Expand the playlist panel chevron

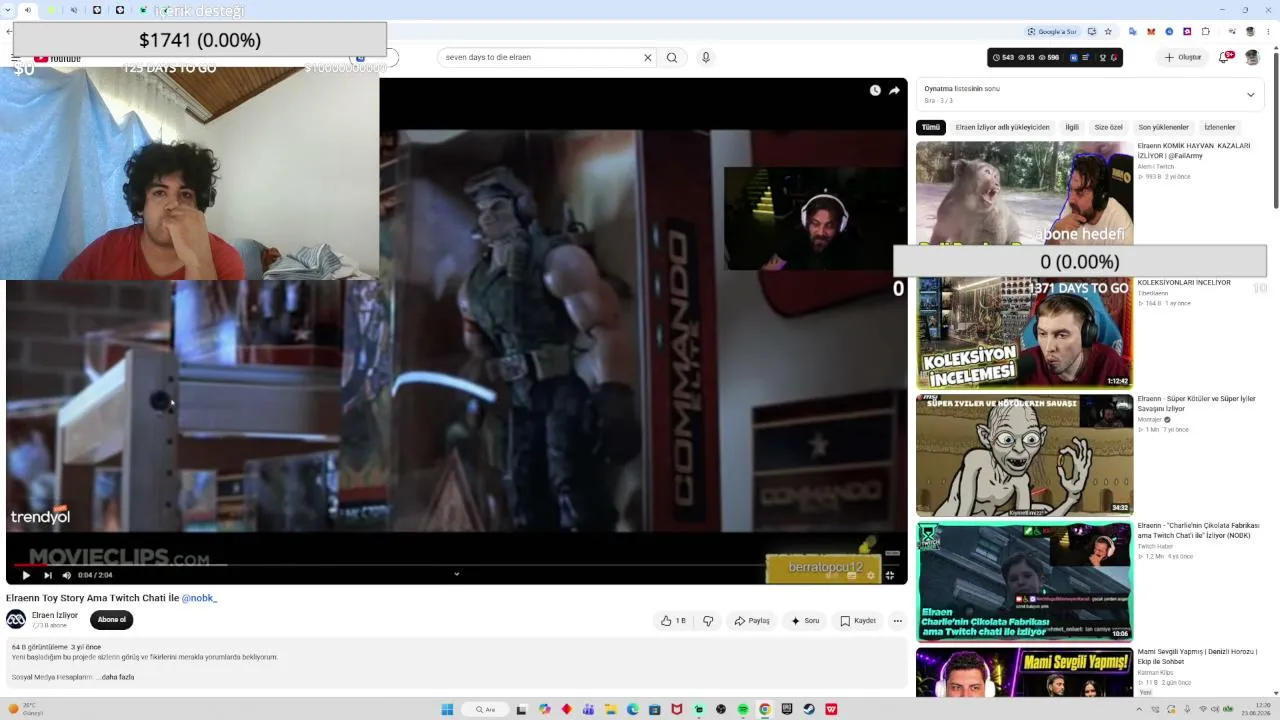point(1250,94)
